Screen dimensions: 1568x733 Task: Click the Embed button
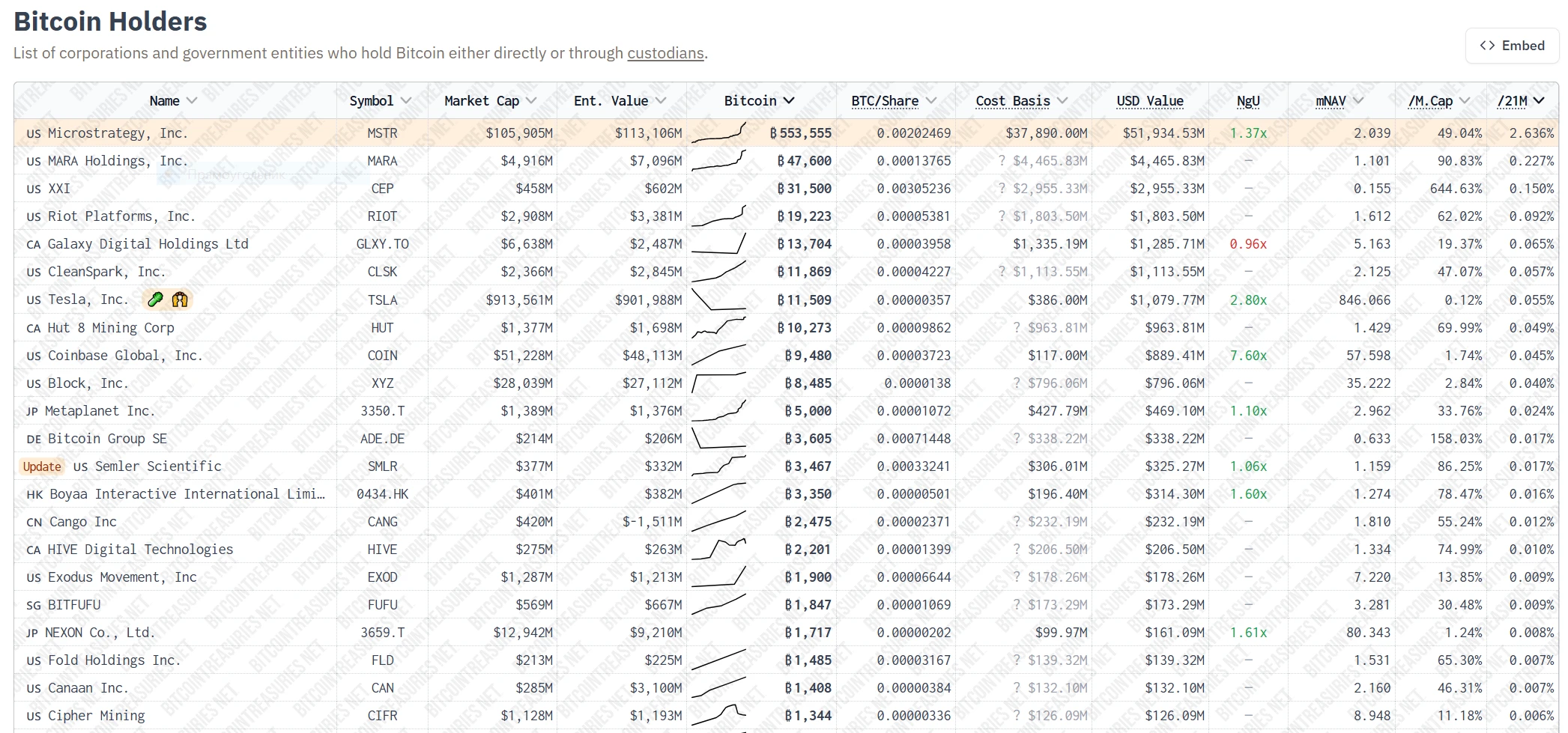click(1512, 46)
